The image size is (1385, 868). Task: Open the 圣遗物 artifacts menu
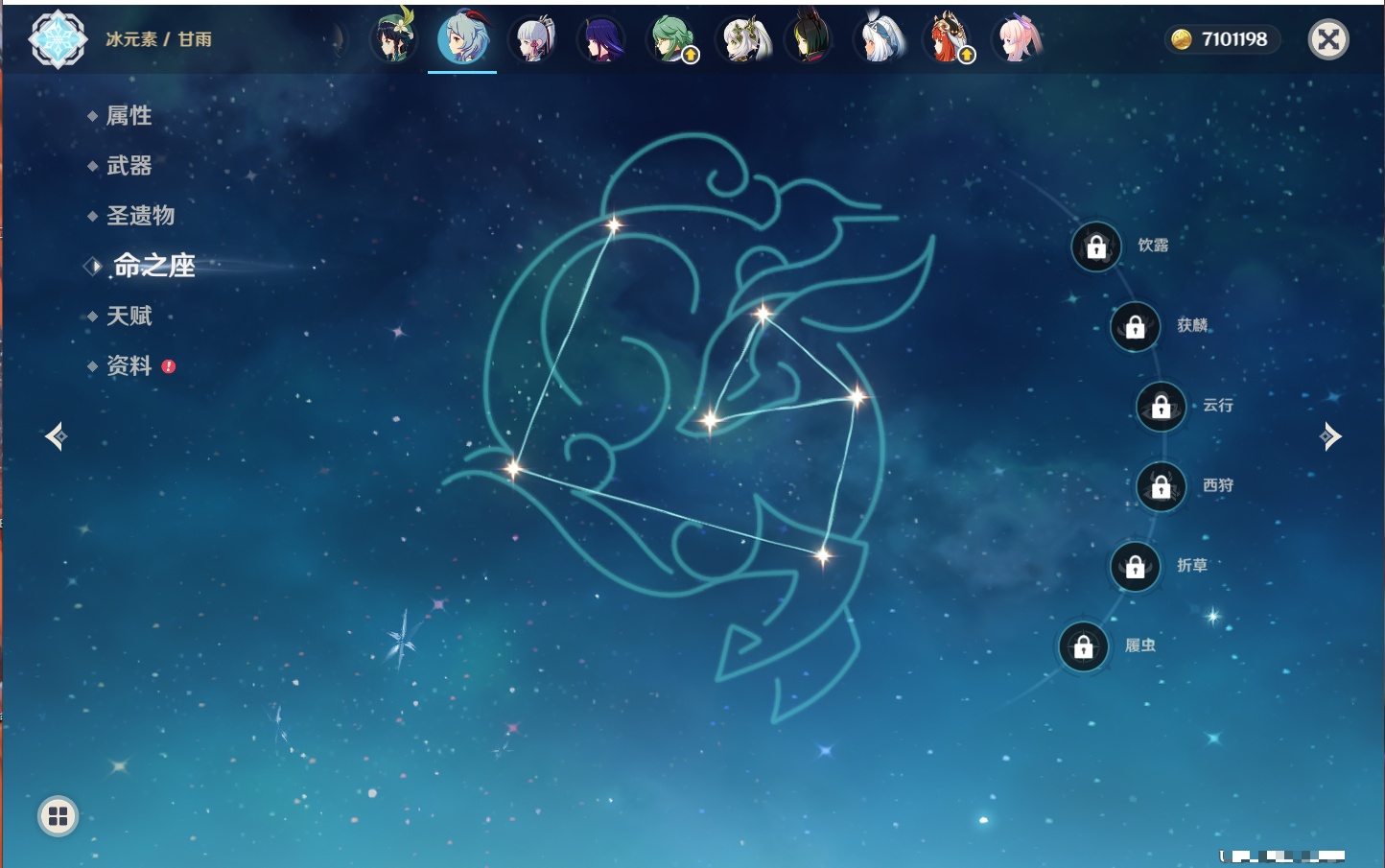(140, 216)
